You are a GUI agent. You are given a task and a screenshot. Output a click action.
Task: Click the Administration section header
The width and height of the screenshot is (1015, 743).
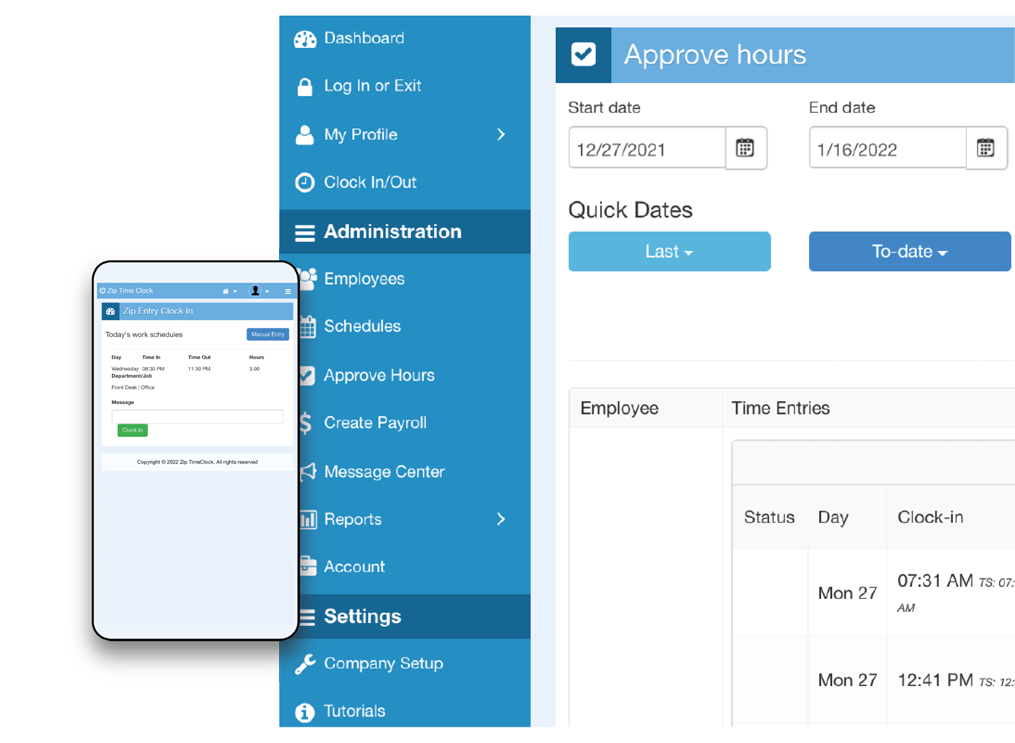click(x=392, y=231)
